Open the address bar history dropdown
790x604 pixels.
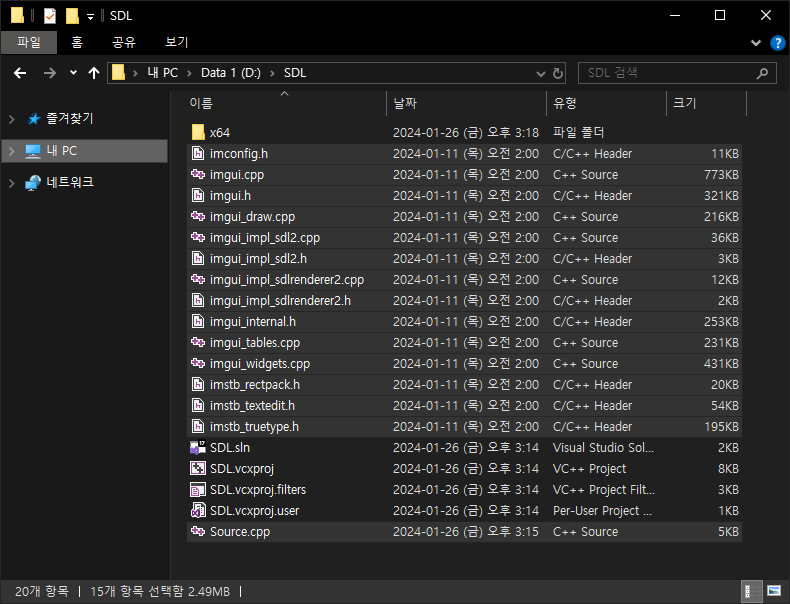541,74
